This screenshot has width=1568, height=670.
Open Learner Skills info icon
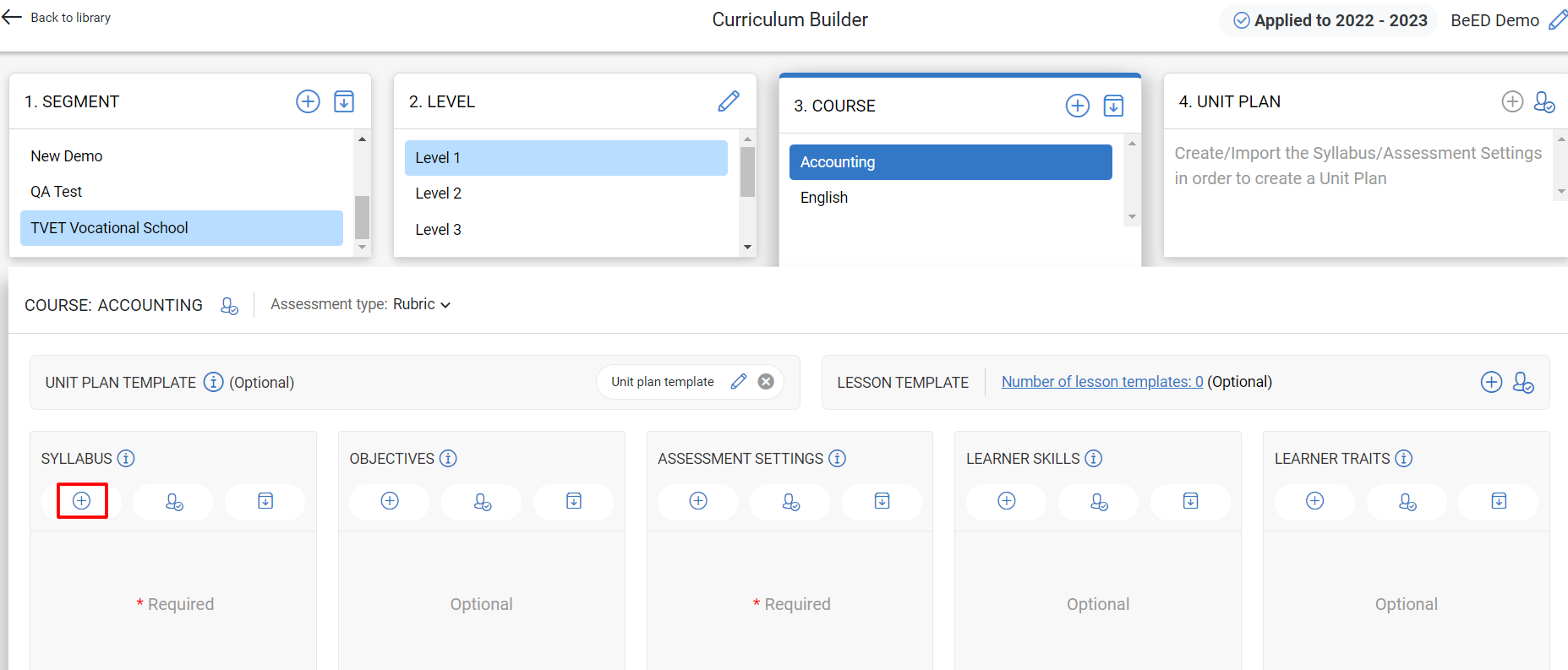1094,458
